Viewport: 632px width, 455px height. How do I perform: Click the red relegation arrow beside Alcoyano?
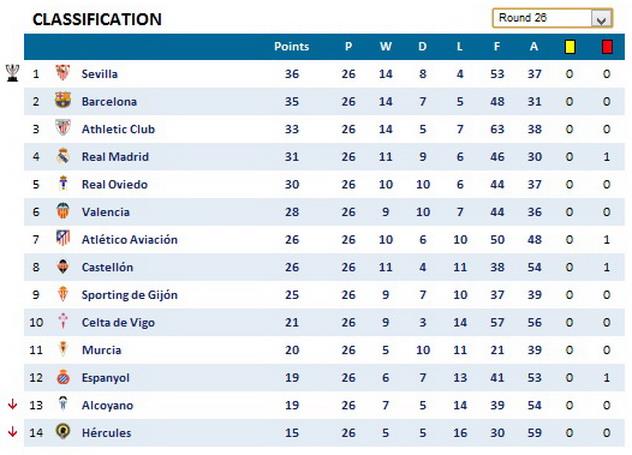(x=12, y=405)
